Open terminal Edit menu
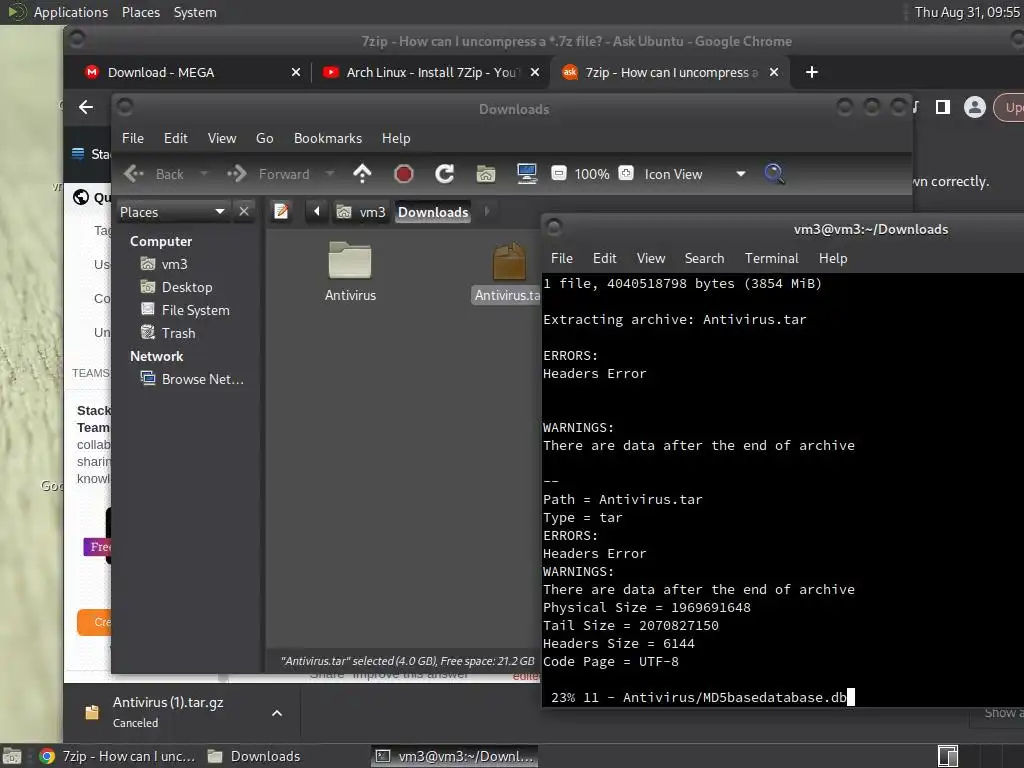1024x768 pixels. coord(605,258)
